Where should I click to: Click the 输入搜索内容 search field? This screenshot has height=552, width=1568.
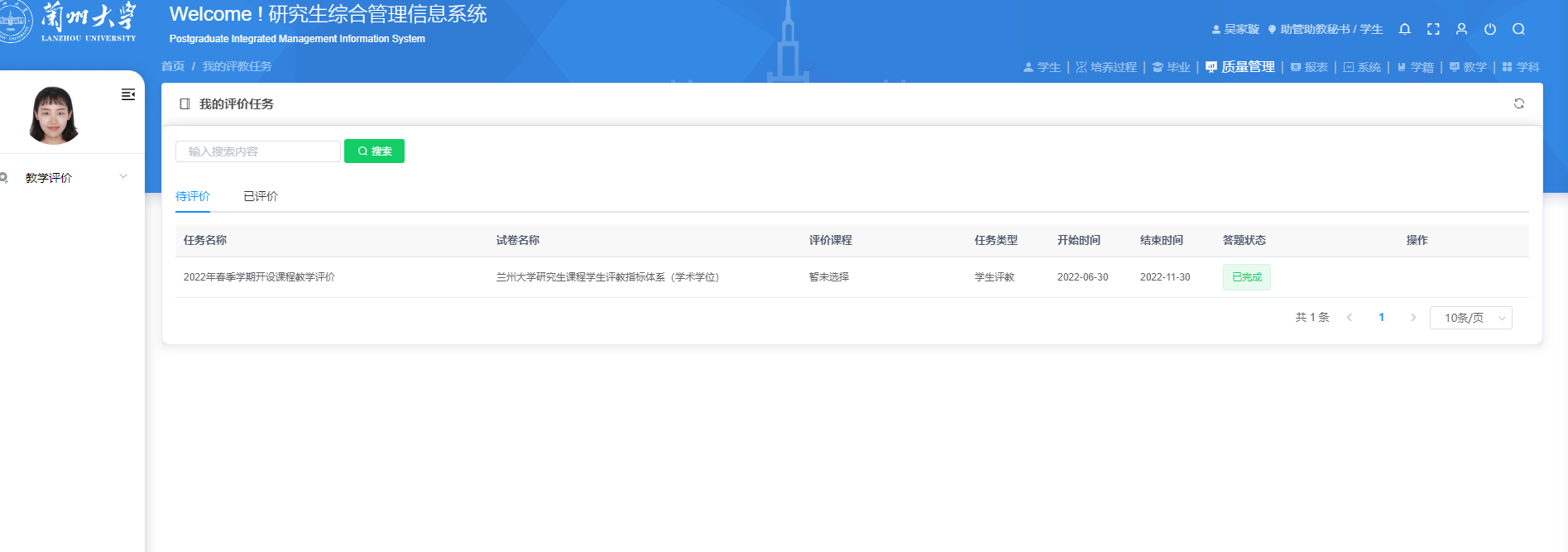click(x=257, y=151)
